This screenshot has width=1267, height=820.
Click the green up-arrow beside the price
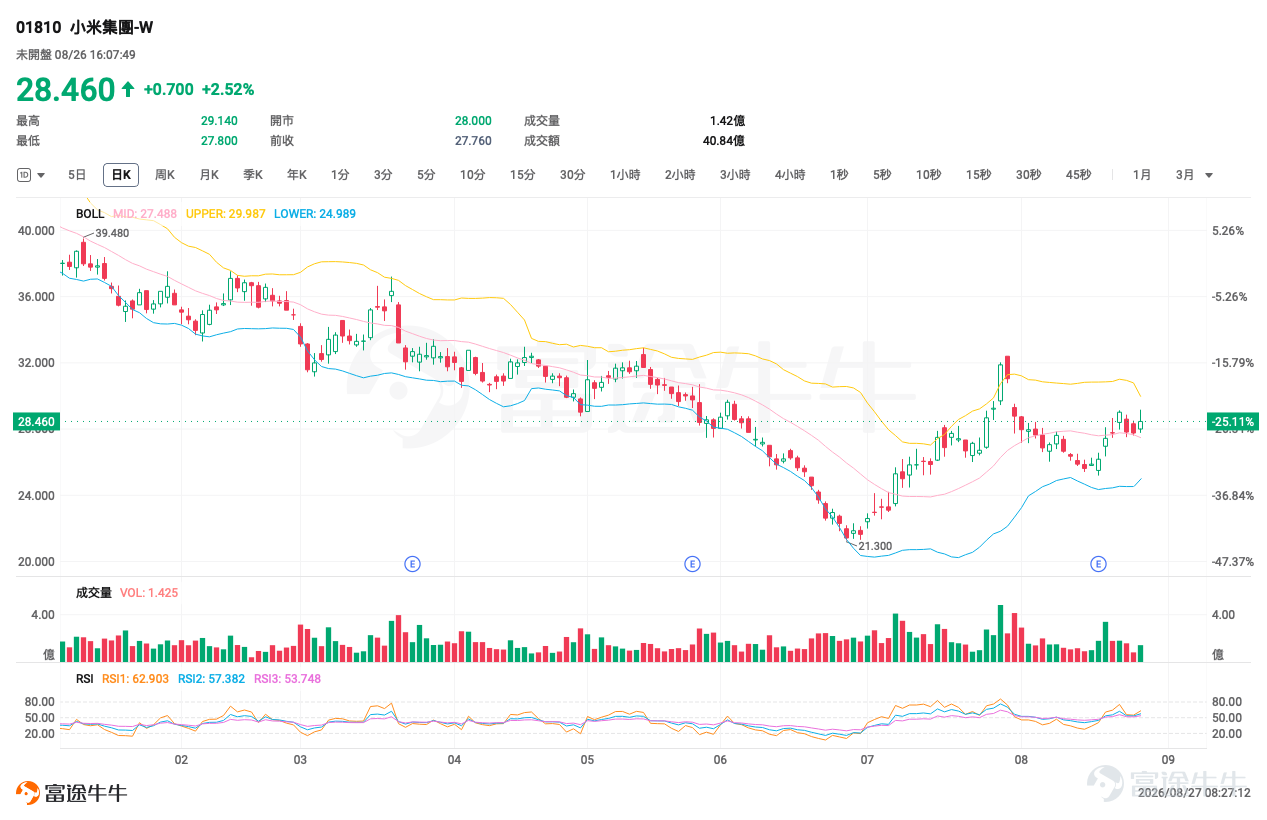[x=128, y=90]
